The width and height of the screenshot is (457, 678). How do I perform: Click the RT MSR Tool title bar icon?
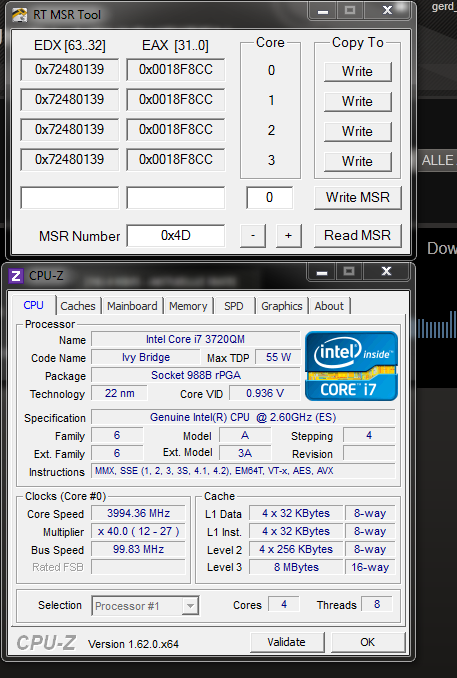[x=19, y=15]
